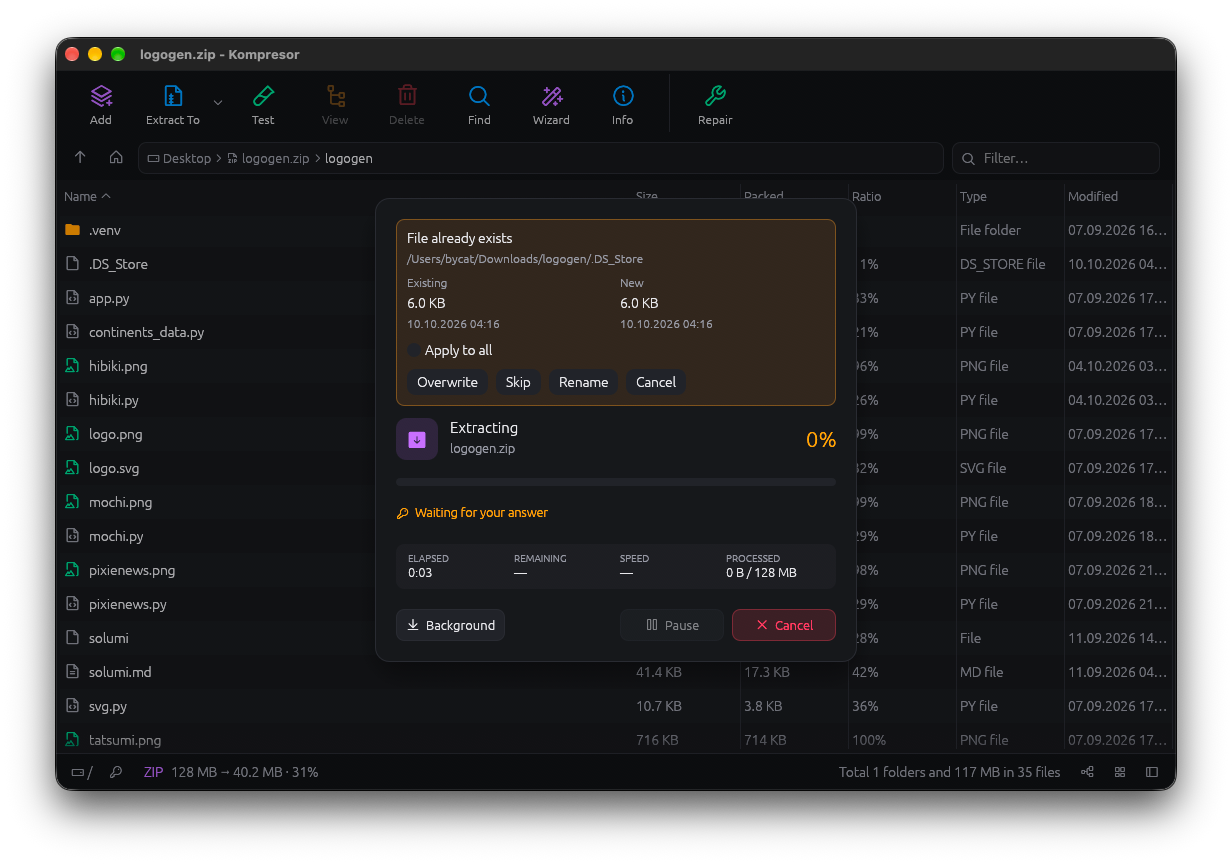Click the 41.4 KB size of solumi.md

coord(659,672)
